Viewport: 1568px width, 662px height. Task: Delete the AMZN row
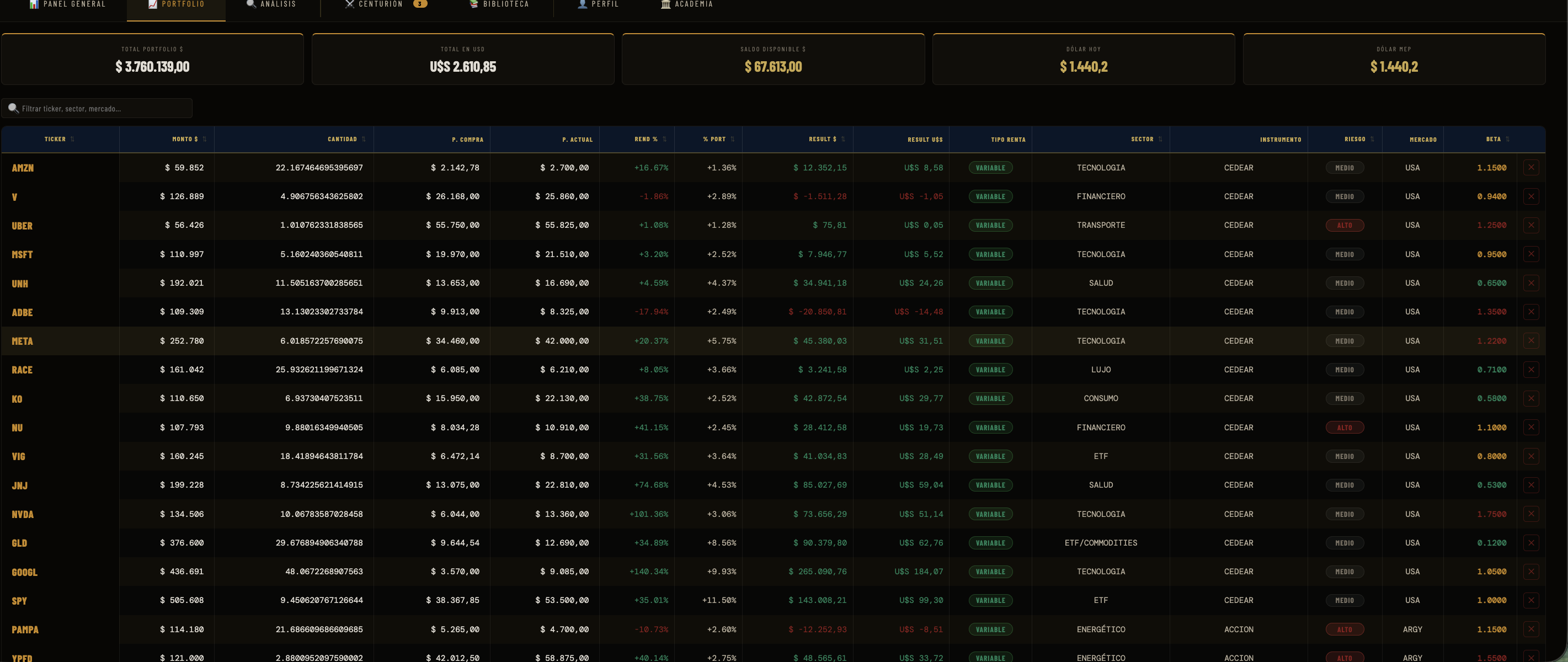[1531, 167]
